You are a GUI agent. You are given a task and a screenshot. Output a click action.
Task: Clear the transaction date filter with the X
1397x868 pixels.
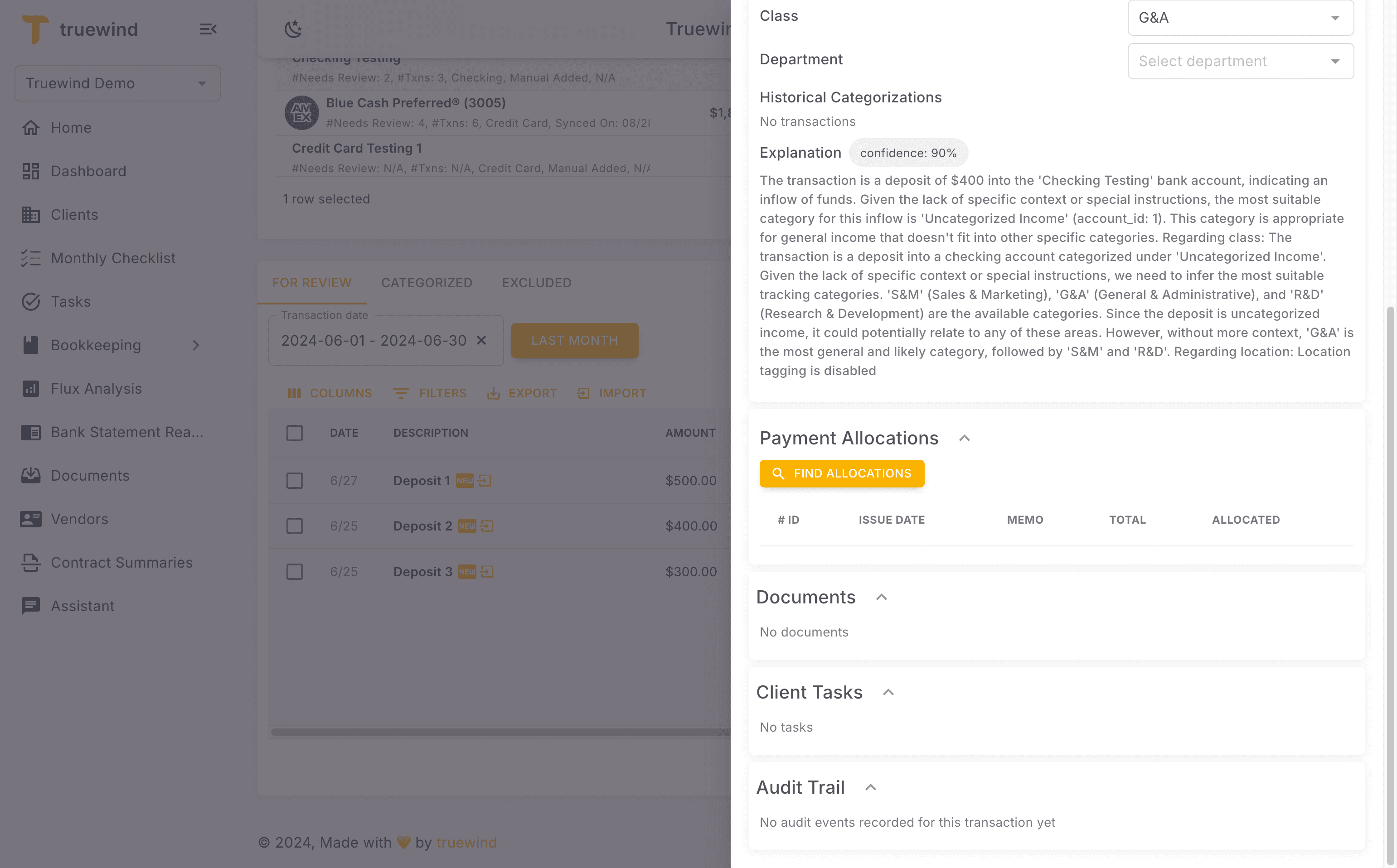(x=481, y=340)
